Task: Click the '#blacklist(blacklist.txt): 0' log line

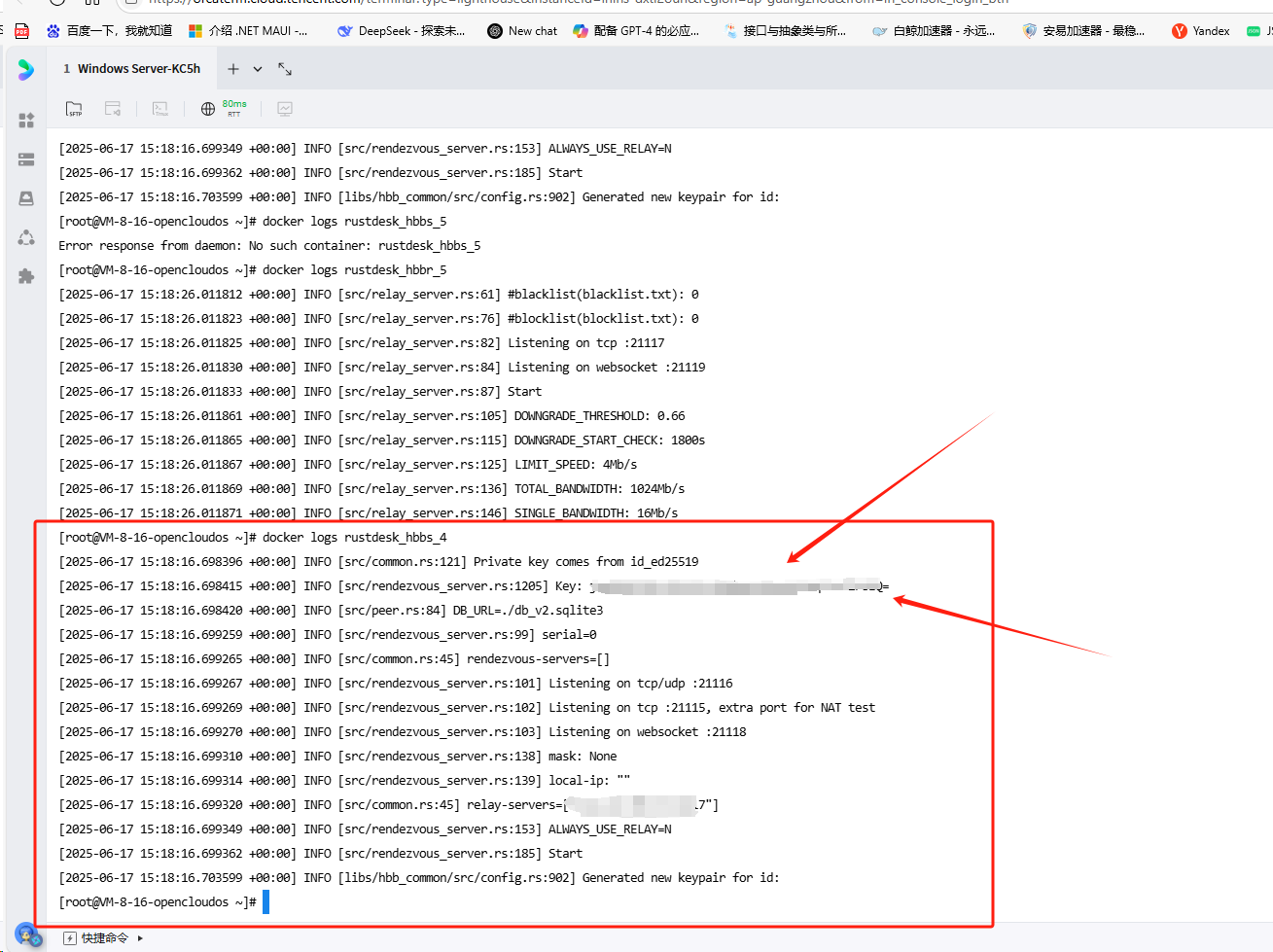Action: coord(378,295)
